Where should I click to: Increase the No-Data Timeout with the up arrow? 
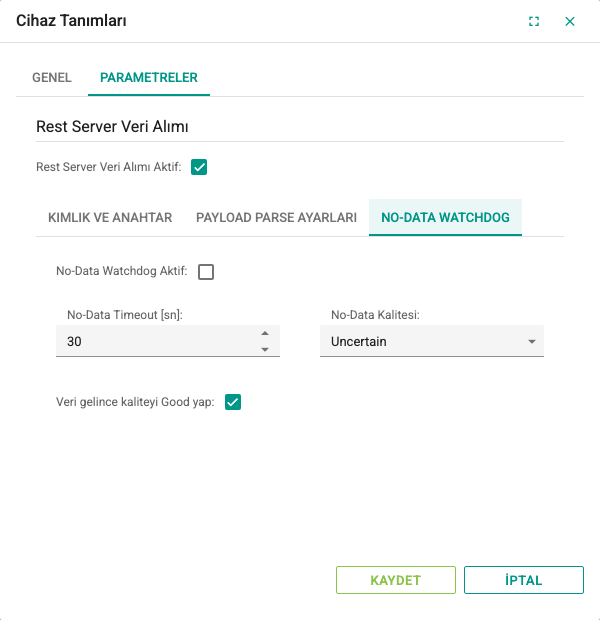(265, 333)
